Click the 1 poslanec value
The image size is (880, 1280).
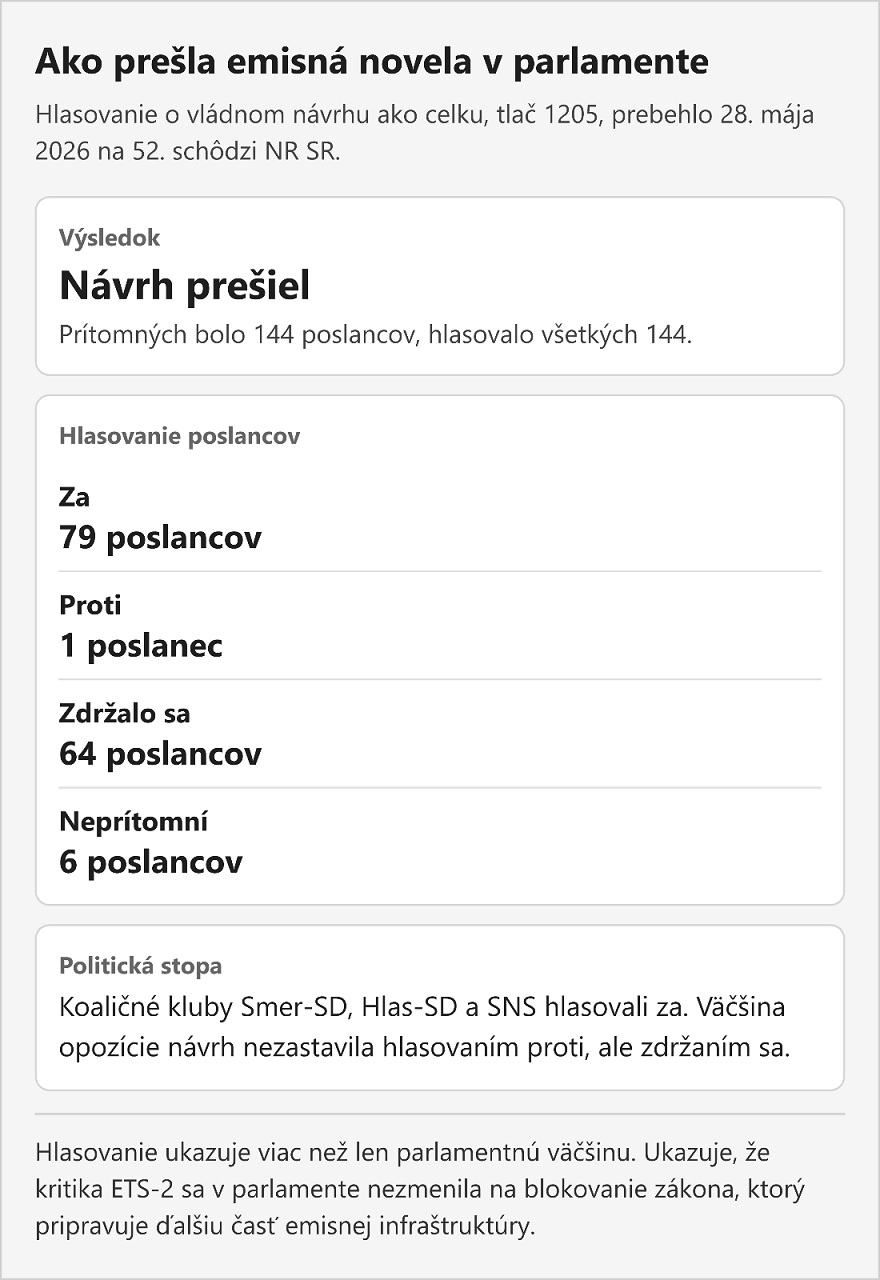[141, 646]
